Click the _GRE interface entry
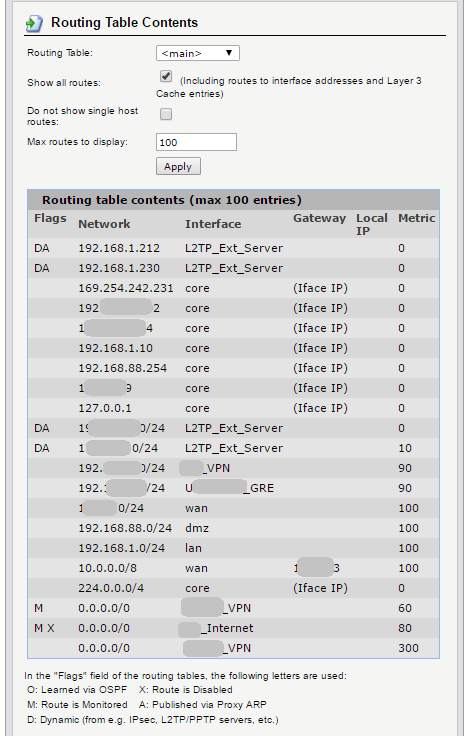 (x=230, y=488)
